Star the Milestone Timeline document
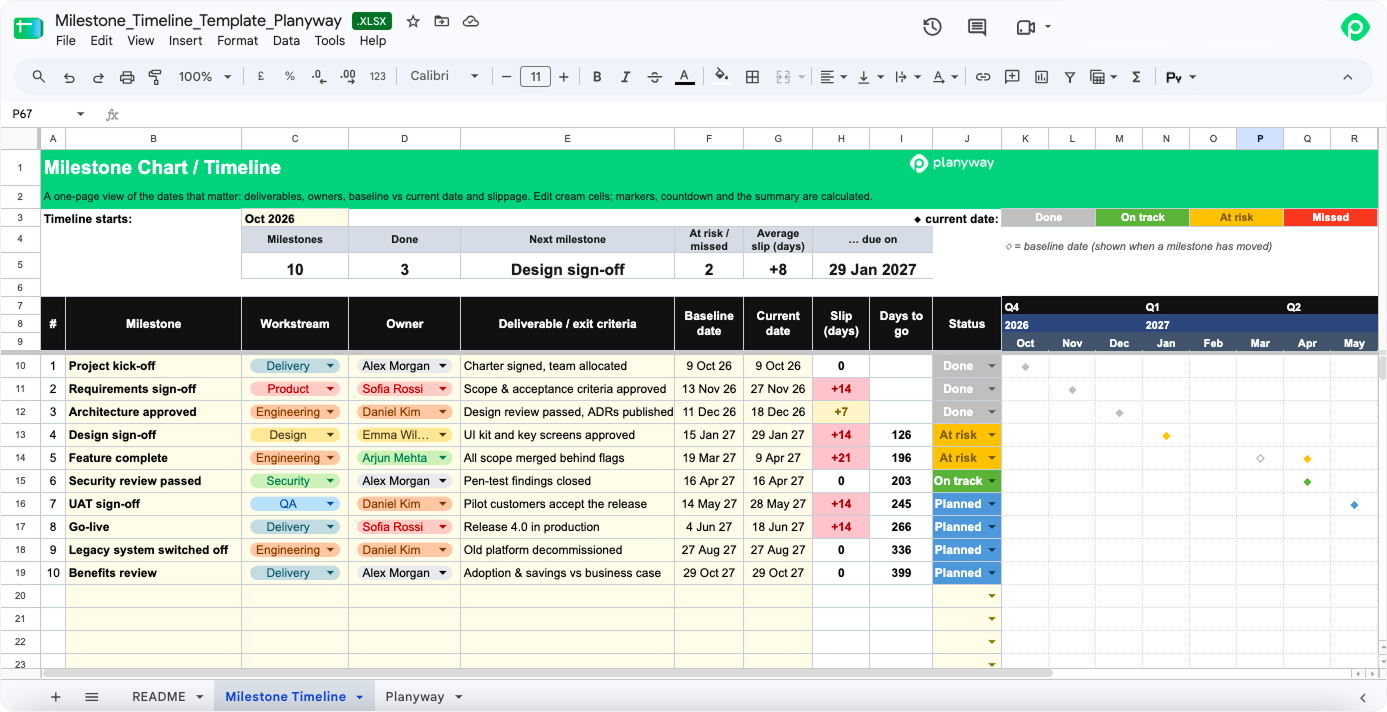The width and height of the screenshot is (1387, 712). click(x=413, y=21)
